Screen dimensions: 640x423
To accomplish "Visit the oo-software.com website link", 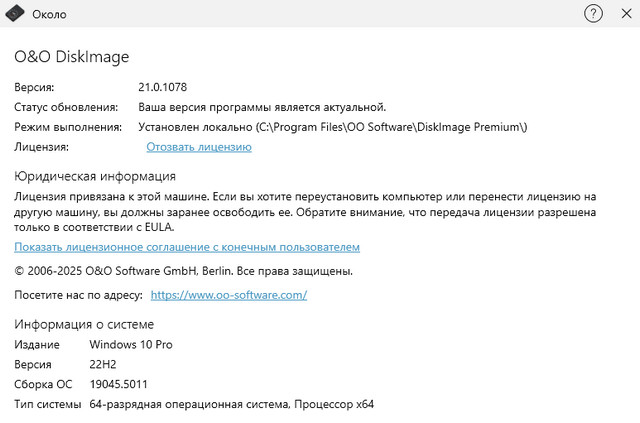I will click(228, 295).
